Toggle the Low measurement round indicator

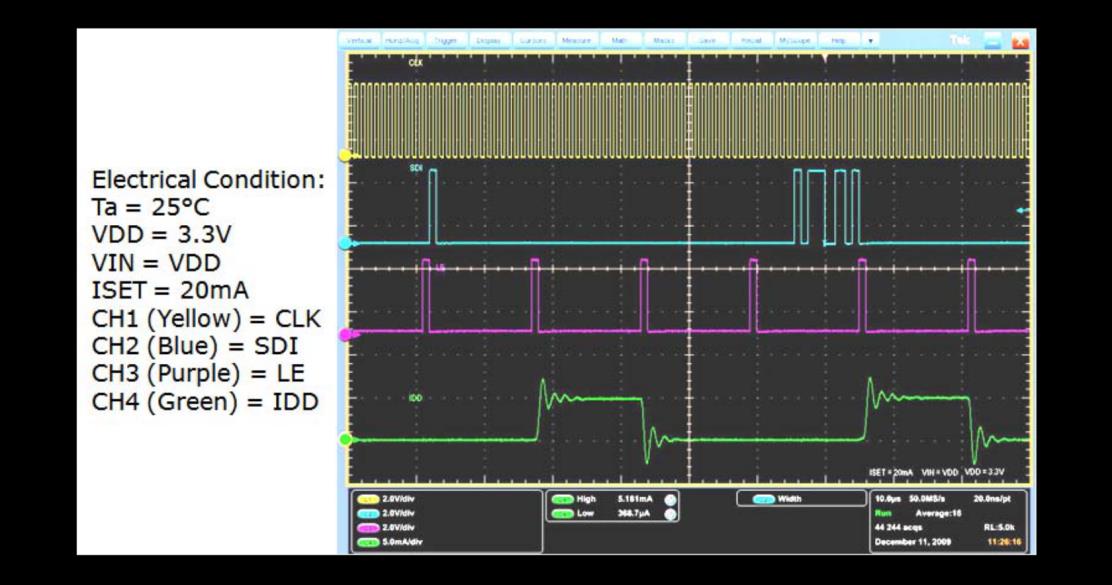coord(670,514)
